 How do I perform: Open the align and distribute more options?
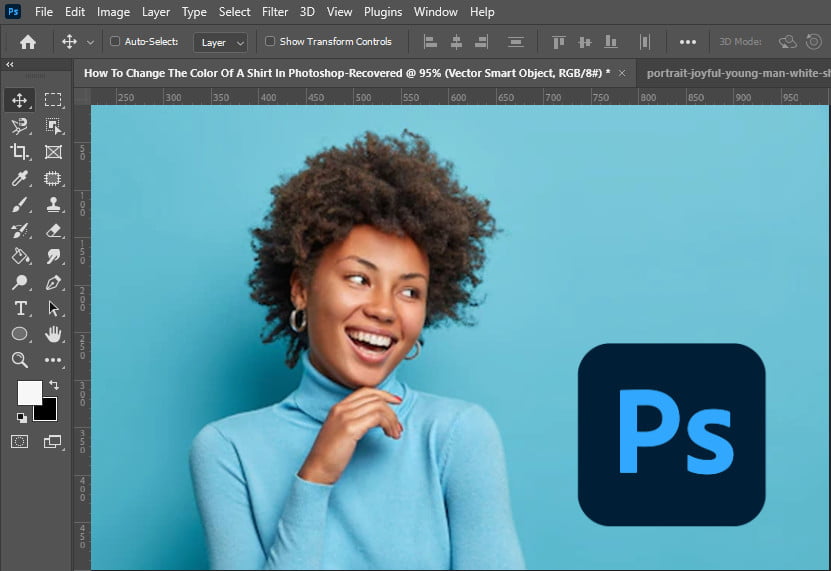click(x=687, y=42)
